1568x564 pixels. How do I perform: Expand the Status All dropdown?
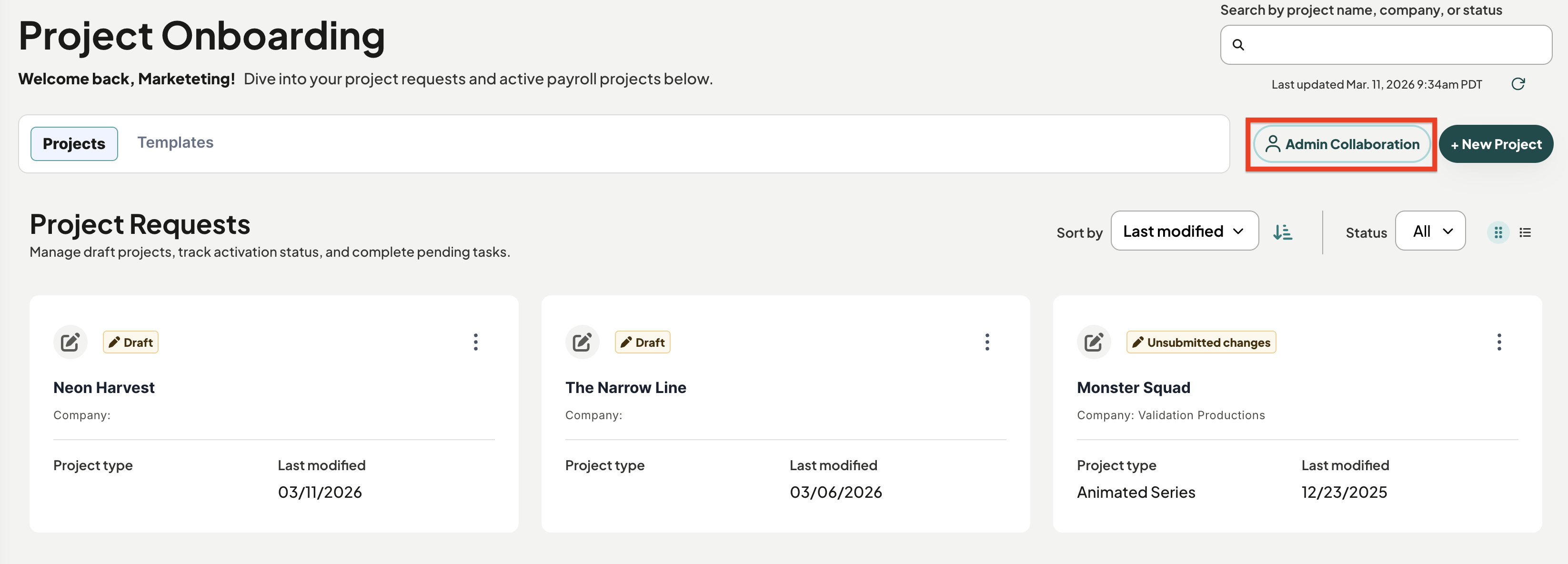(1430, 231)
